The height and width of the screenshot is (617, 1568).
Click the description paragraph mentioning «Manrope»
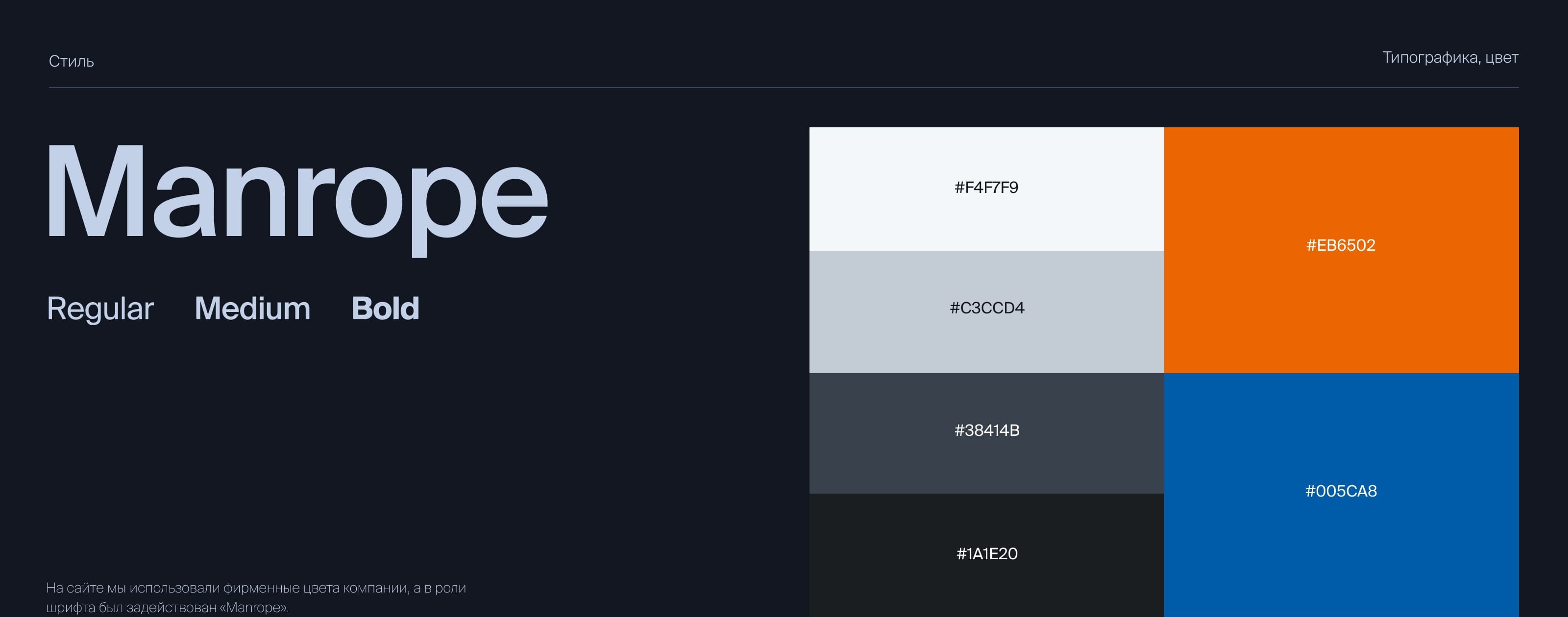pos(256,597)
